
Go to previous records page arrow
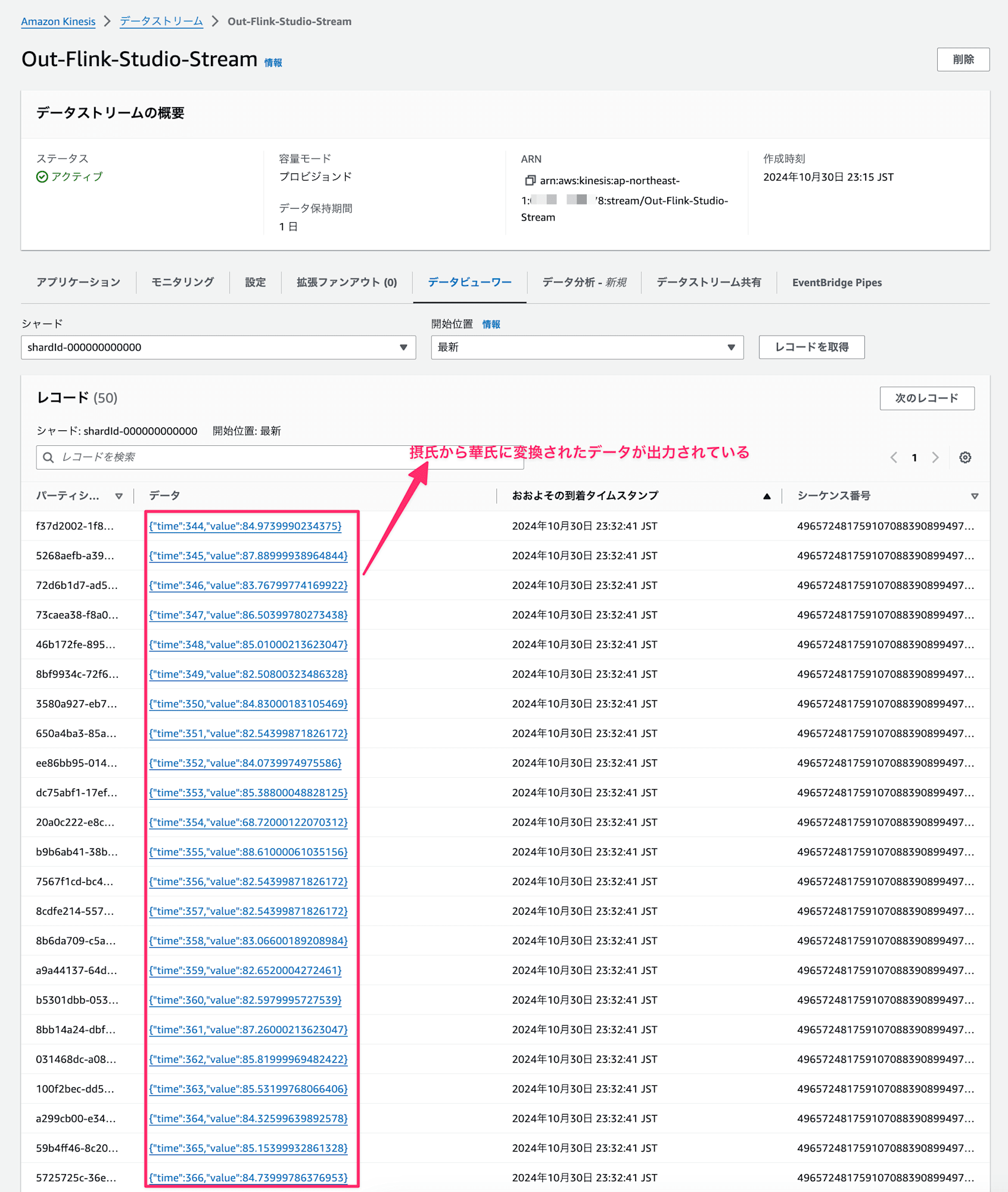894,457
